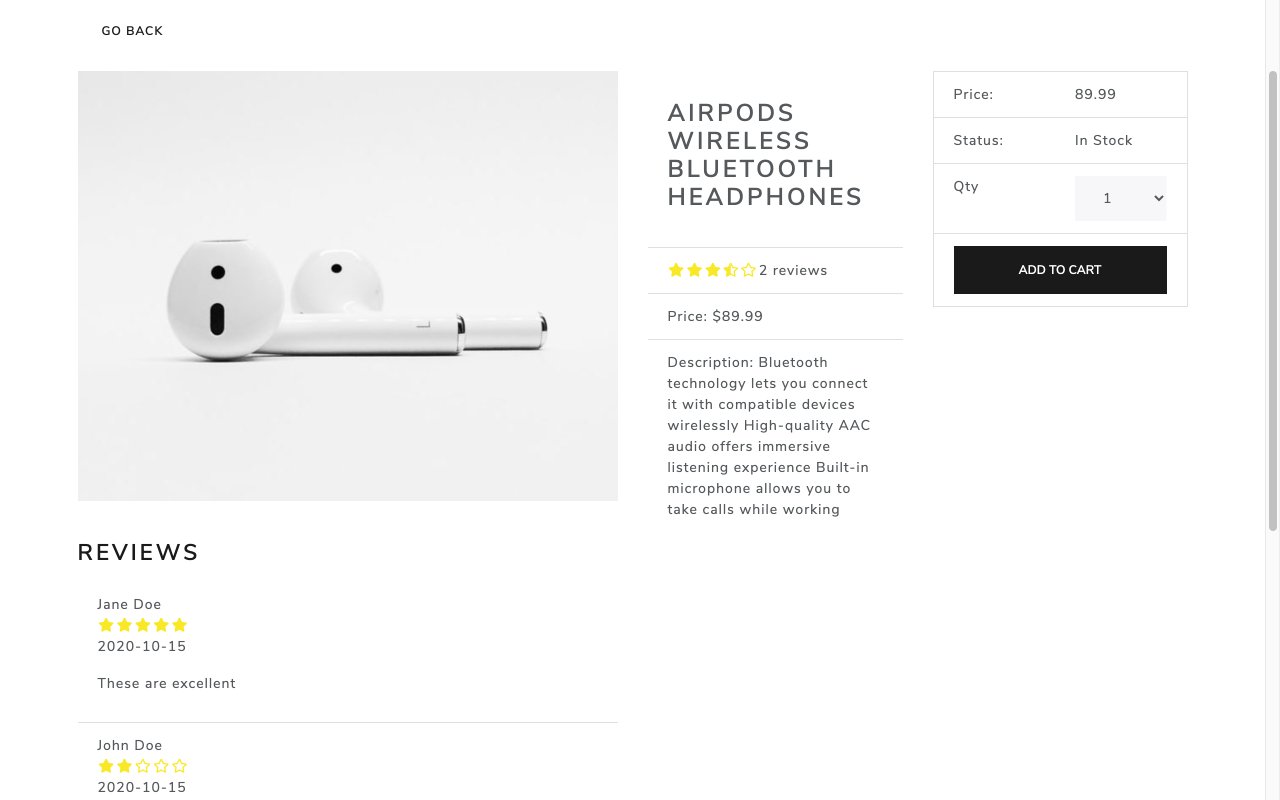This screenshot has height=800, width=1280.
Task: Click the first star of John Doe's review
Action: pyautogui.click(x=106, y=766)
